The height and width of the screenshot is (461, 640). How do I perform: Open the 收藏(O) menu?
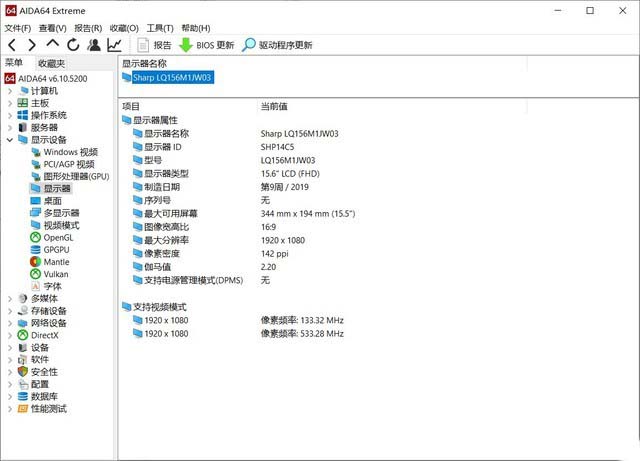click(x=124, y=28)
